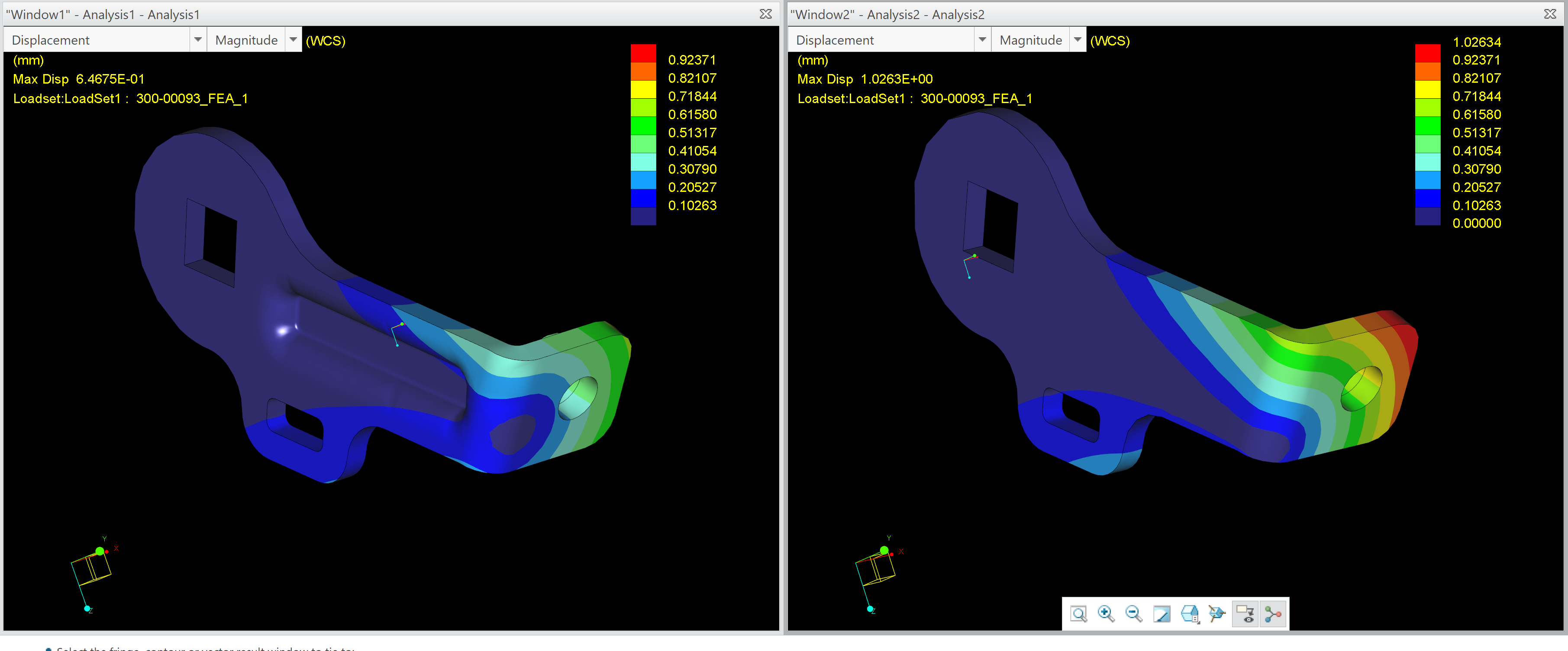Click legend value 0.61580 in Window2
1568x651 pixels.
pos(1477,114)
